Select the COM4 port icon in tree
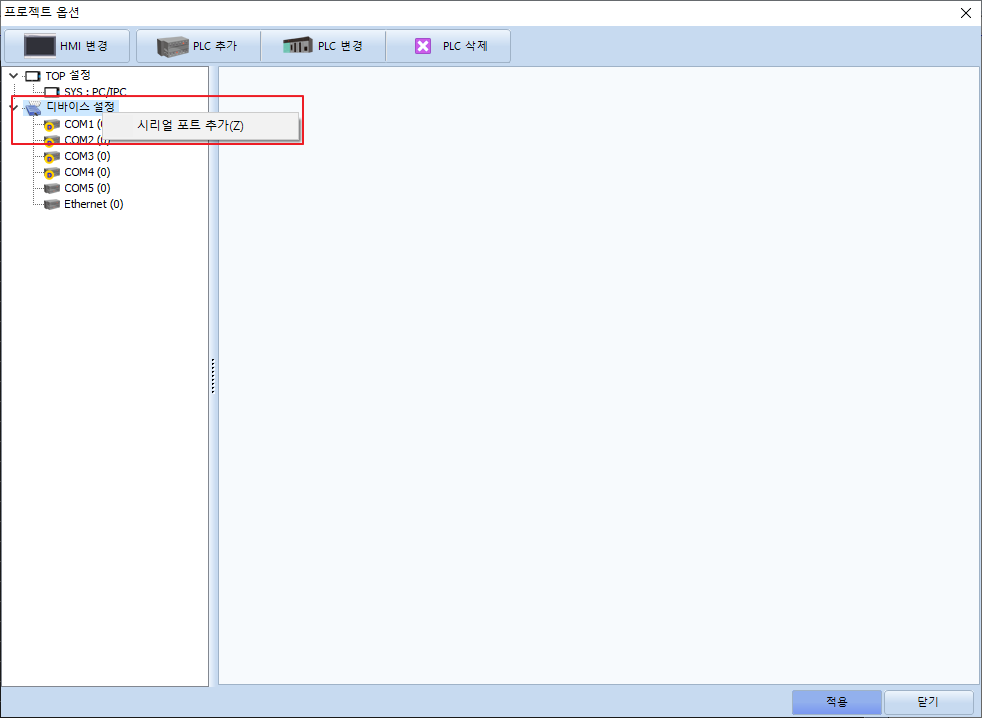 [x=51, y=172]
